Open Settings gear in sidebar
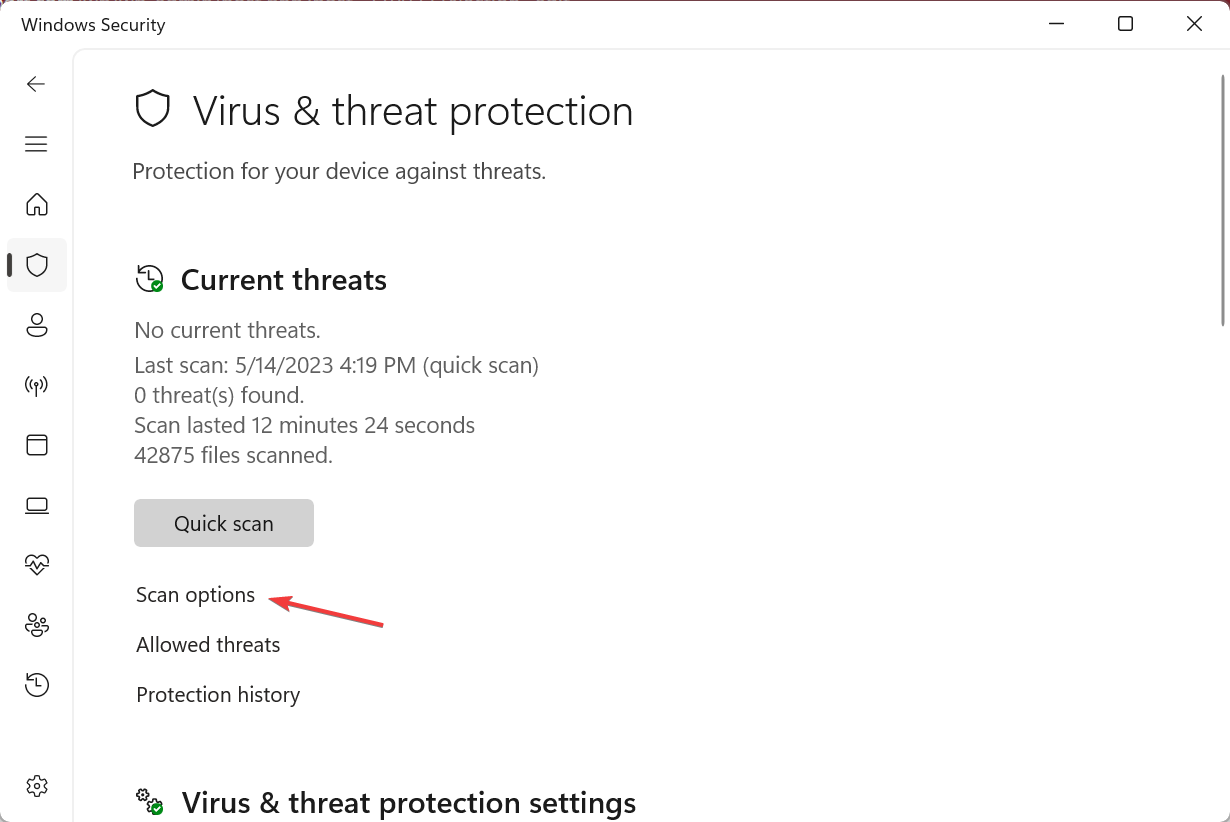1230x822 pixels. (x=37, y=786)
